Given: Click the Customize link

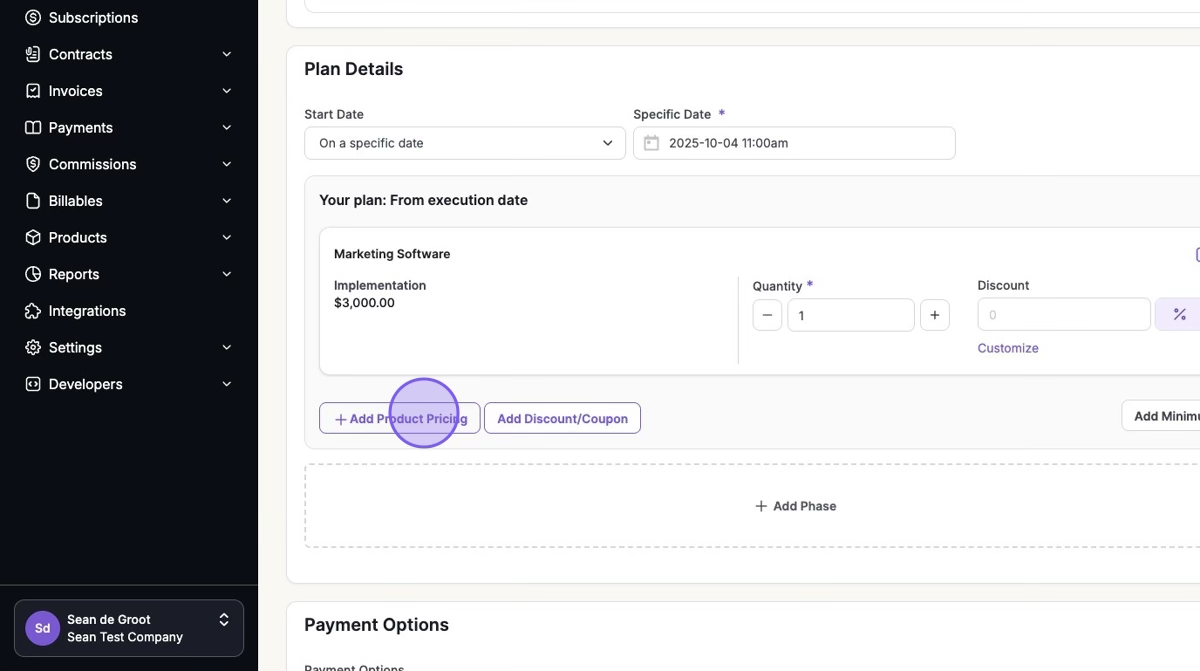Looking at the screenshot, I should pyautogui.click(x=1008, y=348).
